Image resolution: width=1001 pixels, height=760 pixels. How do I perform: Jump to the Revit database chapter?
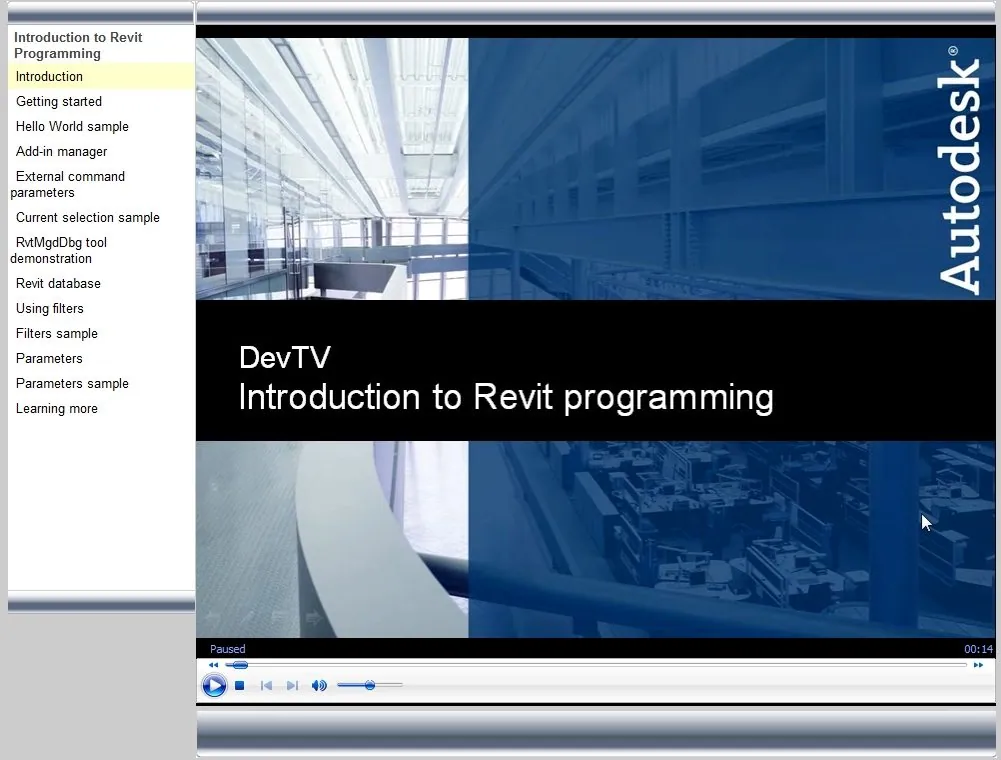tap(58, 284)
